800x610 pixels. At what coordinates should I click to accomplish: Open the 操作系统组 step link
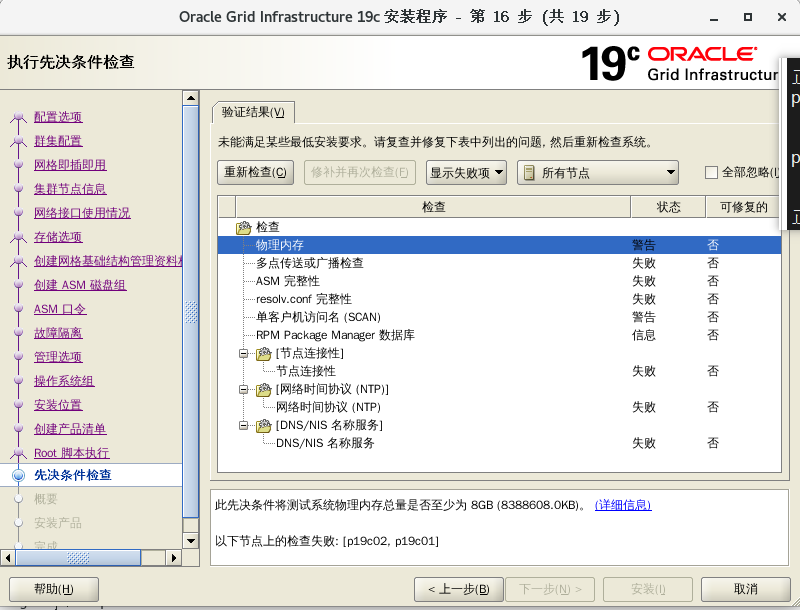[x=64, y=381]
